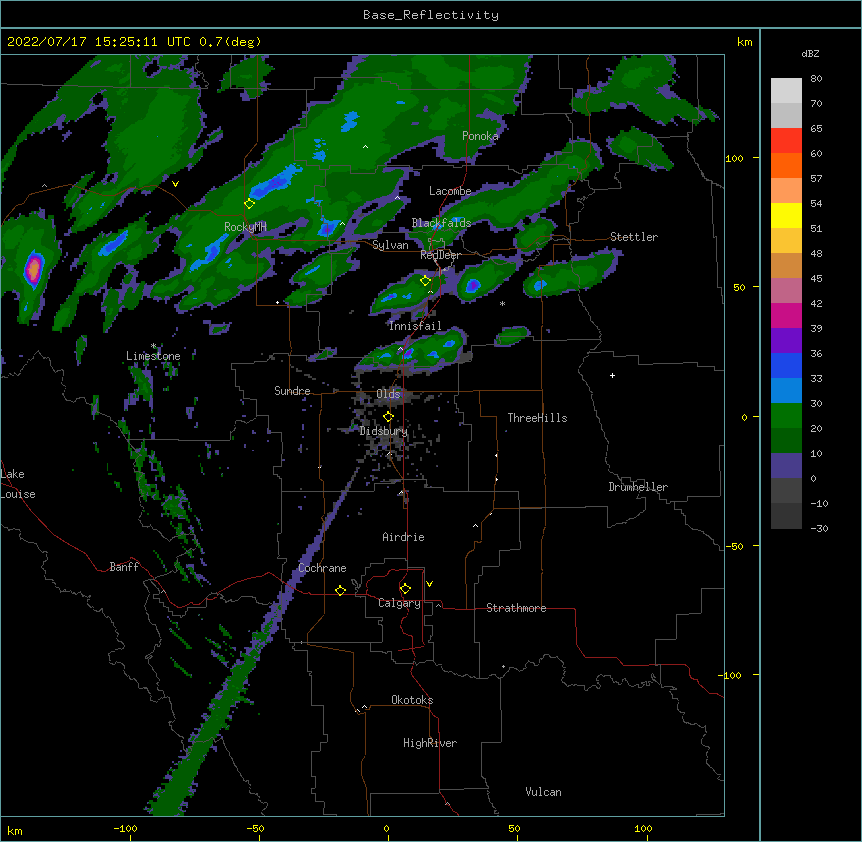Screen dimensions: 862x842
Task: Click the Innisfail city label
Action: click(x=415, y=326)
